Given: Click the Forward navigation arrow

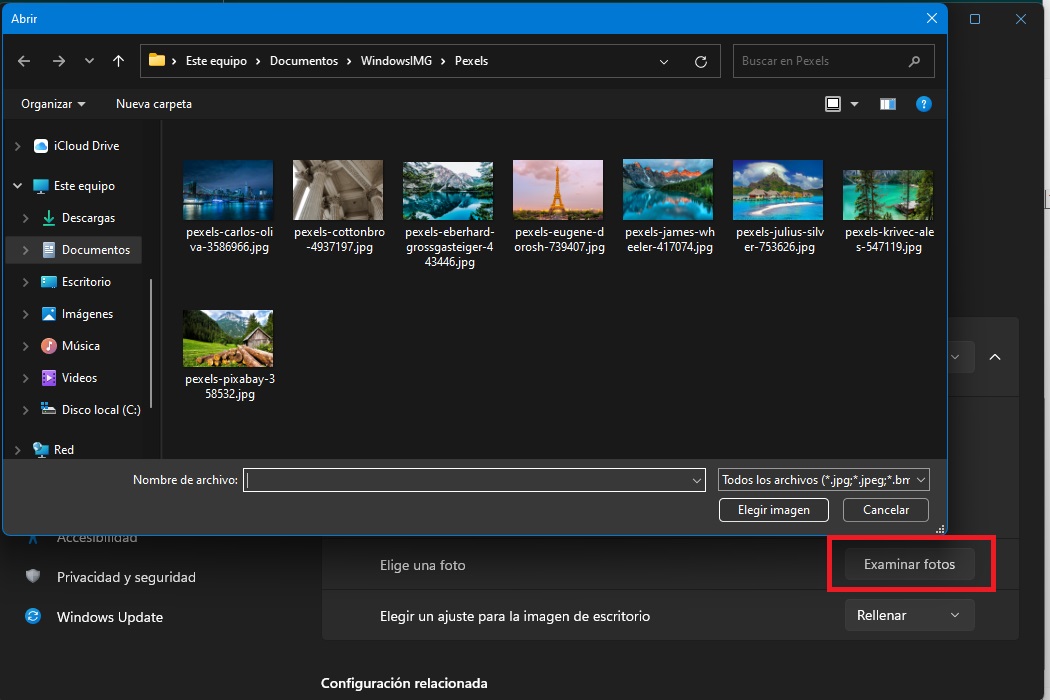Looking at the screenshot, I should click(x=58, y=61).
